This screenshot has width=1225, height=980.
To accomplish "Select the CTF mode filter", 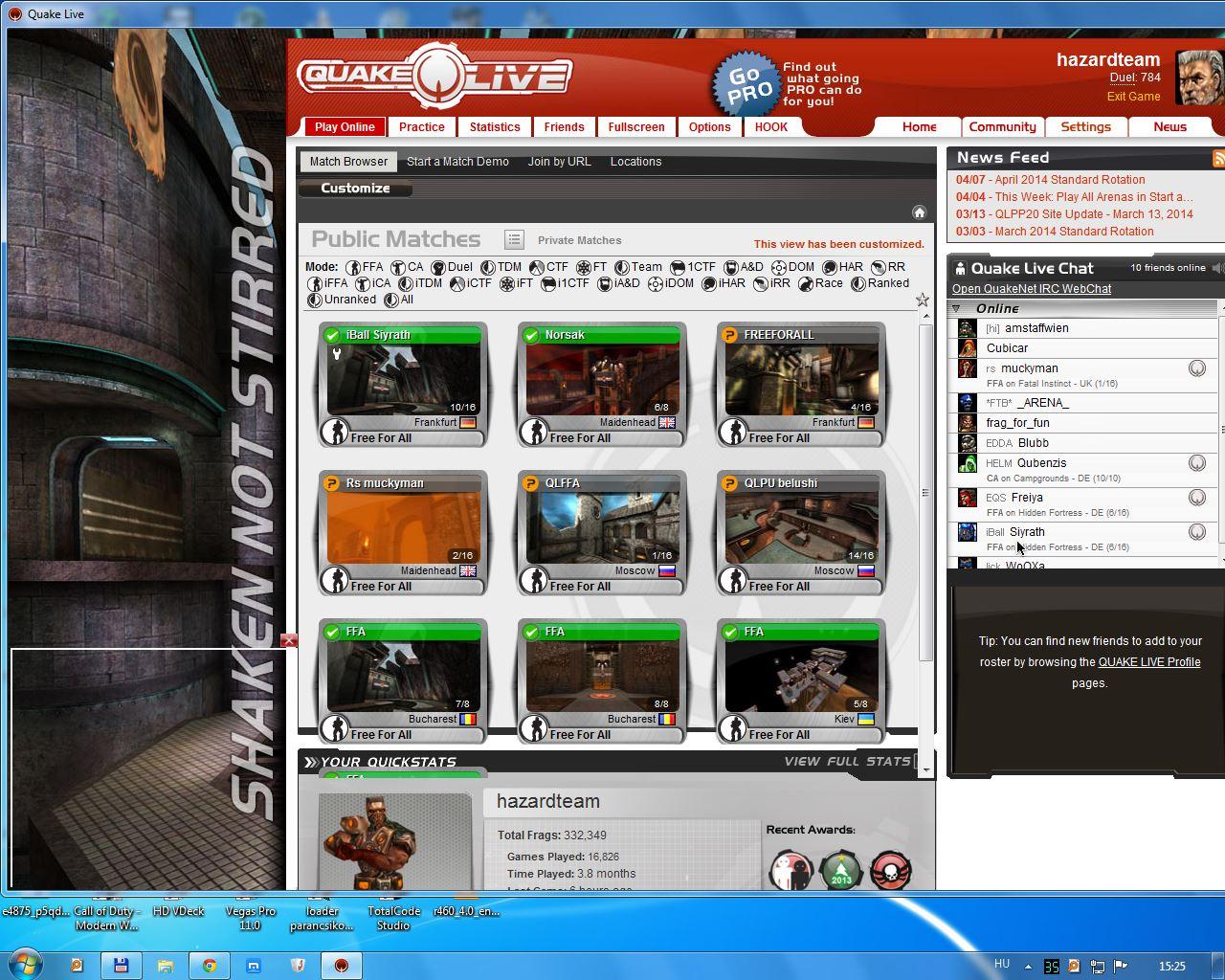I will (548, 267).
